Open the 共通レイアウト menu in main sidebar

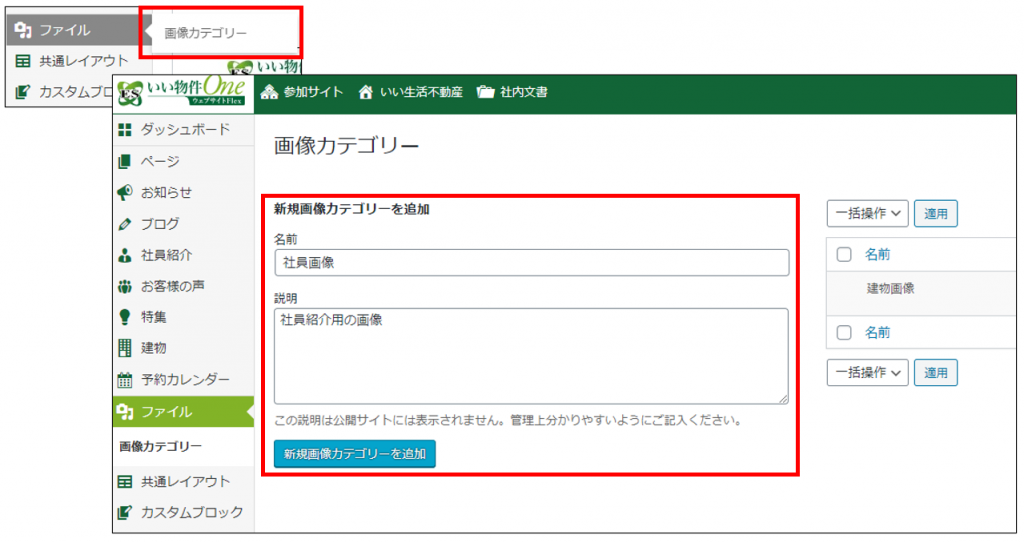pyautogui.click(x=183, y=481)
